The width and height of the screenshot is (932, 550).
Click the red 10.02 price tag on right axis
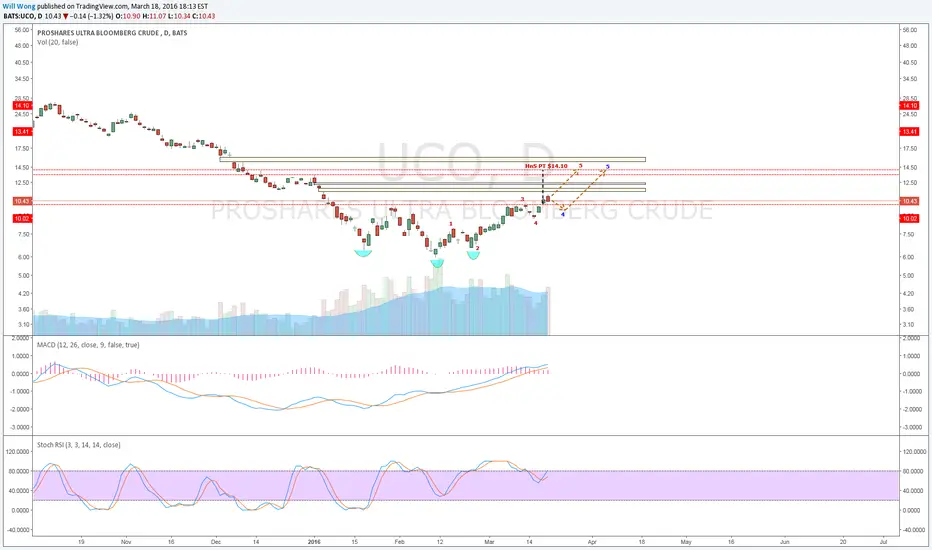point(909,218)
